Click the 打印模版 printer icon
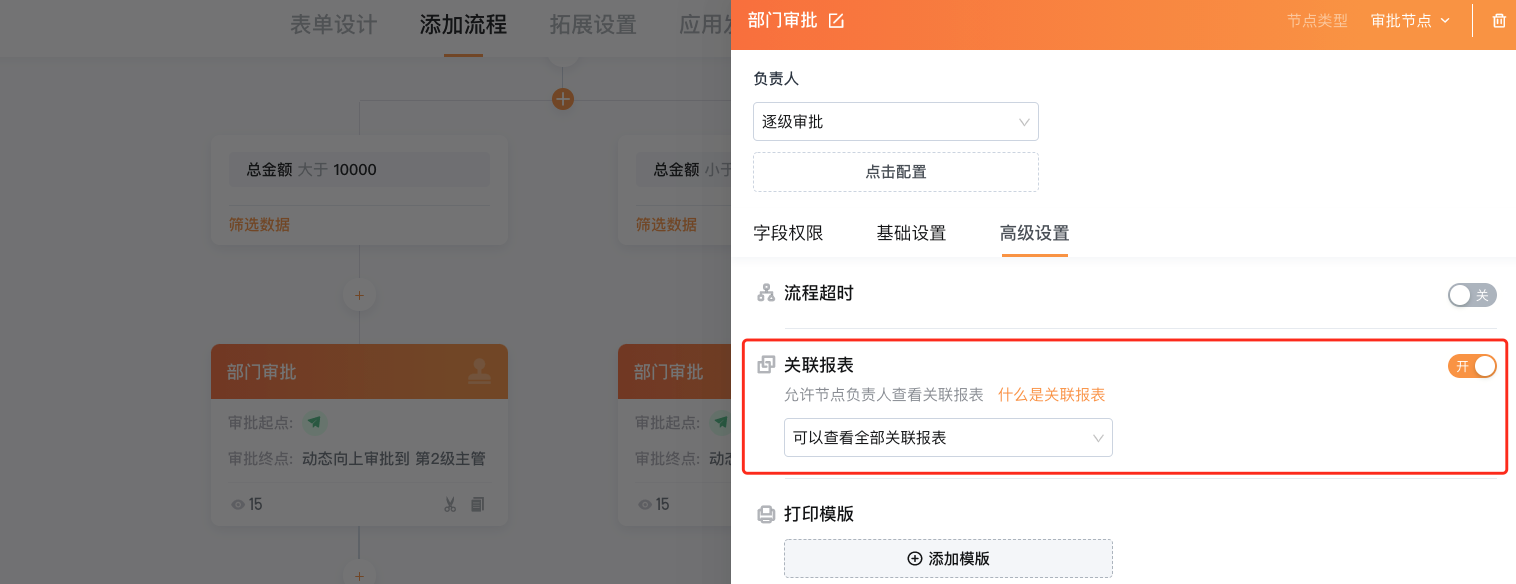1516x584 pixels. point(766,515)
